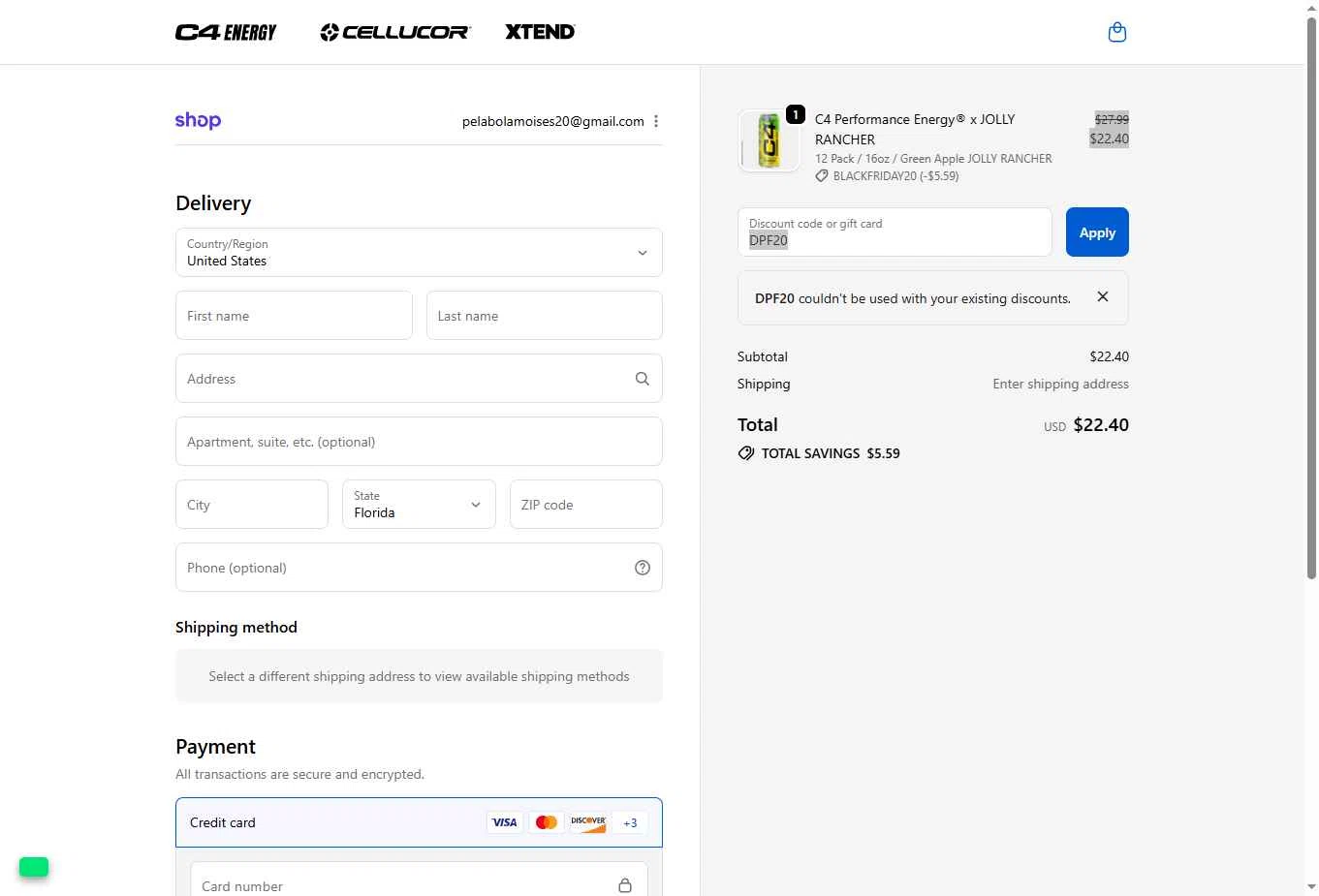
Task: Focus the Discount code or gift card field
Action: [x=895, y=232]
